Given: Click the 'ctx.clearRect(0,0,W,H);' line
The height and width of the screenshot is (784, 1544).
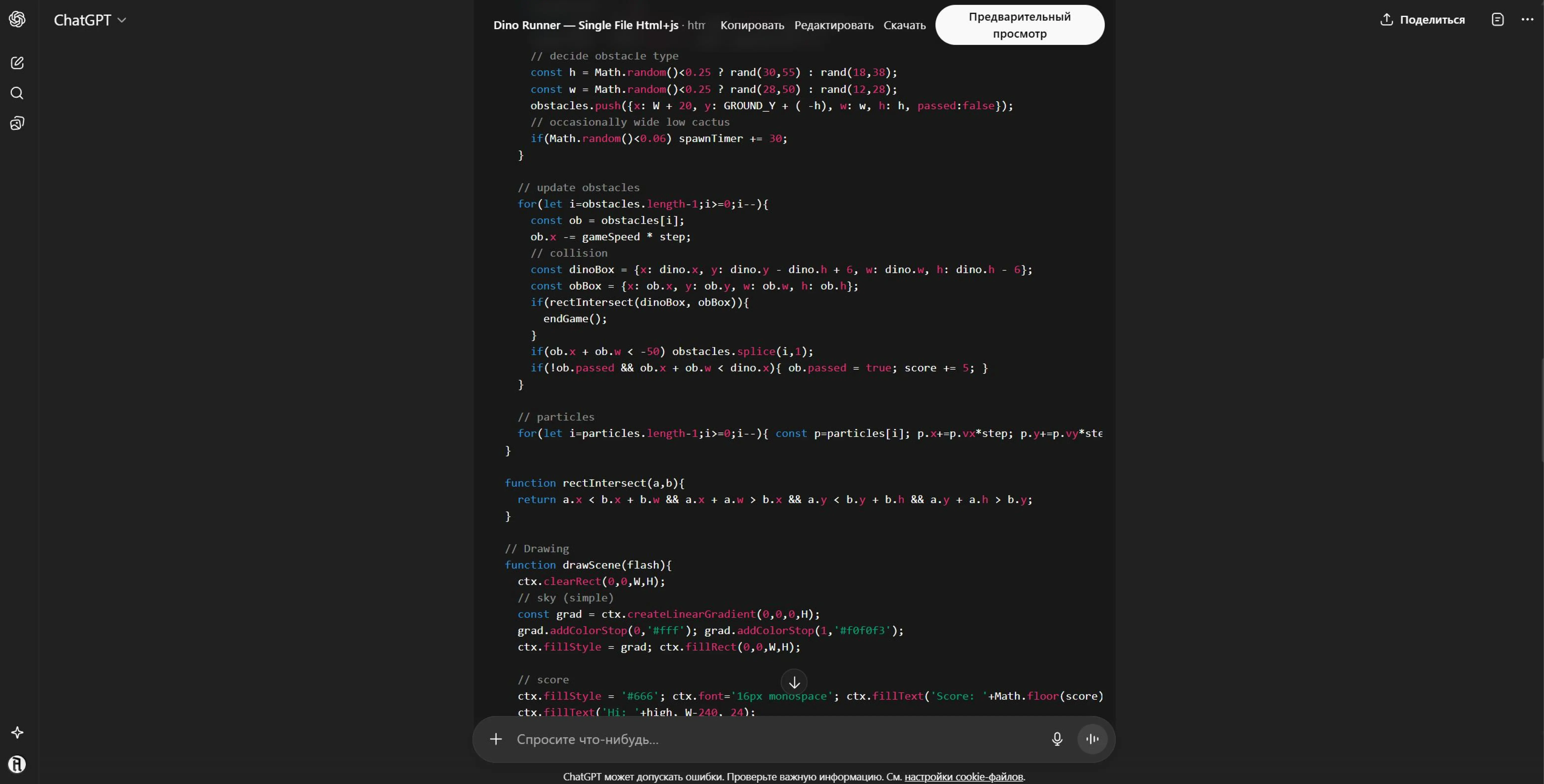Looking at the screenshot, I should (x=591, y=581).
